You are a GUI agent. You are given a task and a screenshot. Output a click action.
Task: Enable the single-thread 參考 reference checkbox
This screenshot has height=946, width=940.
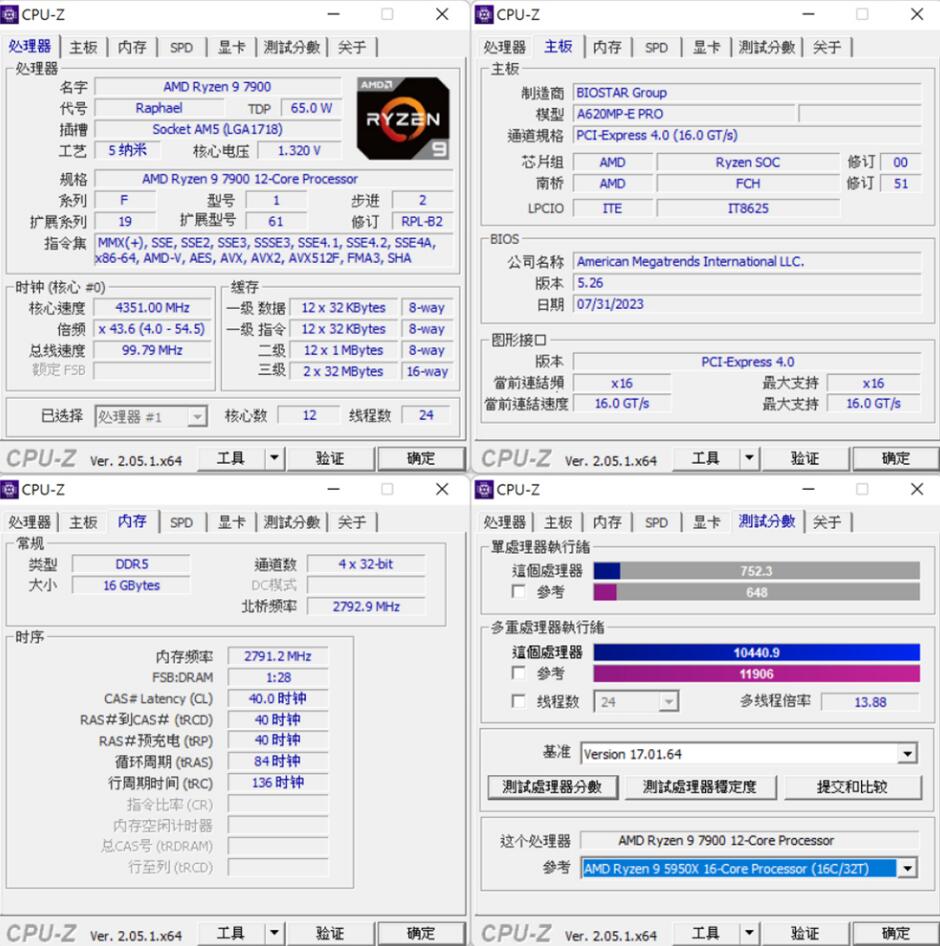click(518, 591)
